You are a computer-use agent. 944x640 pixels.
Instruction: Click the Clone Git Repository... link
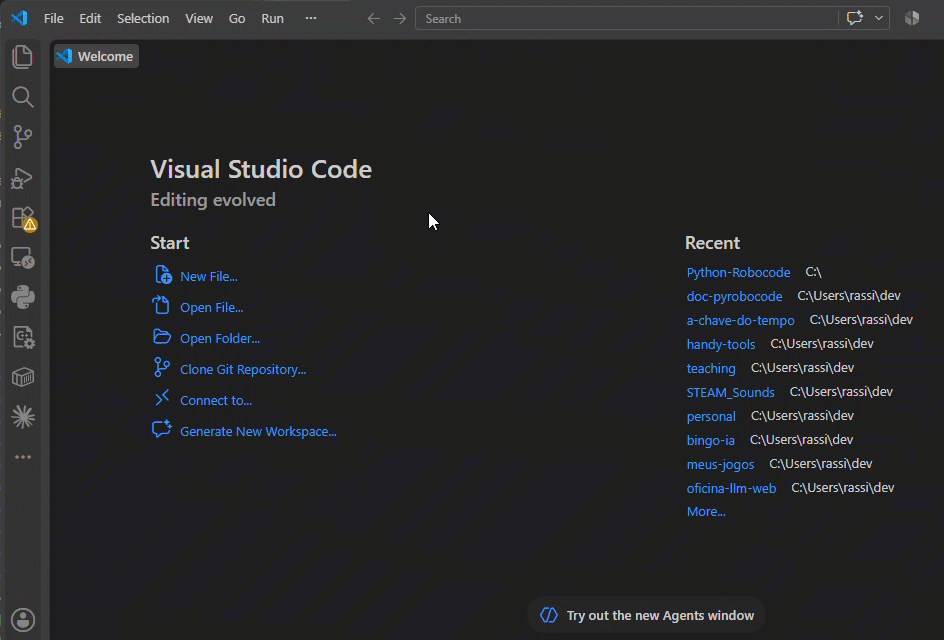coord(243,369)
